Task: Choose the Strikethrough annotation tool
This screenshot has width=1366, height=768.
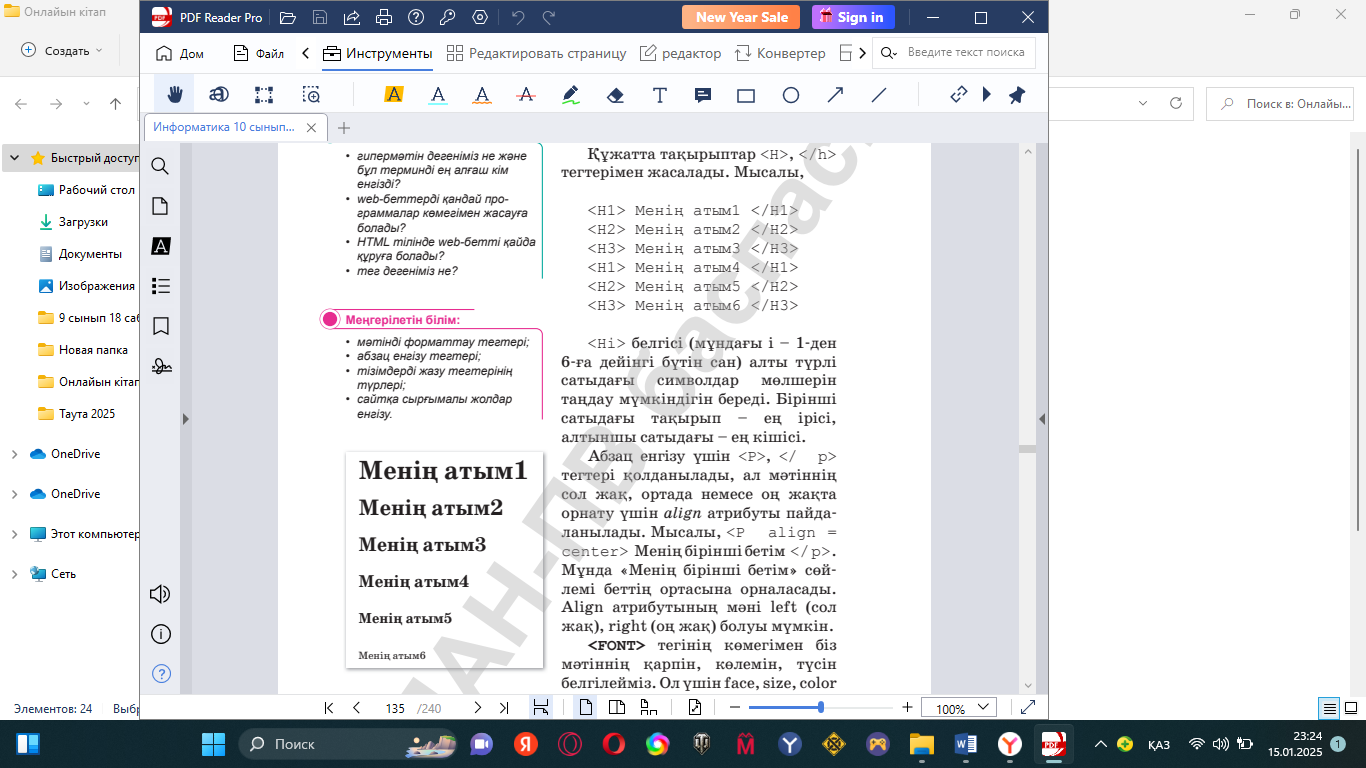Action: click(x=526, y=95)
